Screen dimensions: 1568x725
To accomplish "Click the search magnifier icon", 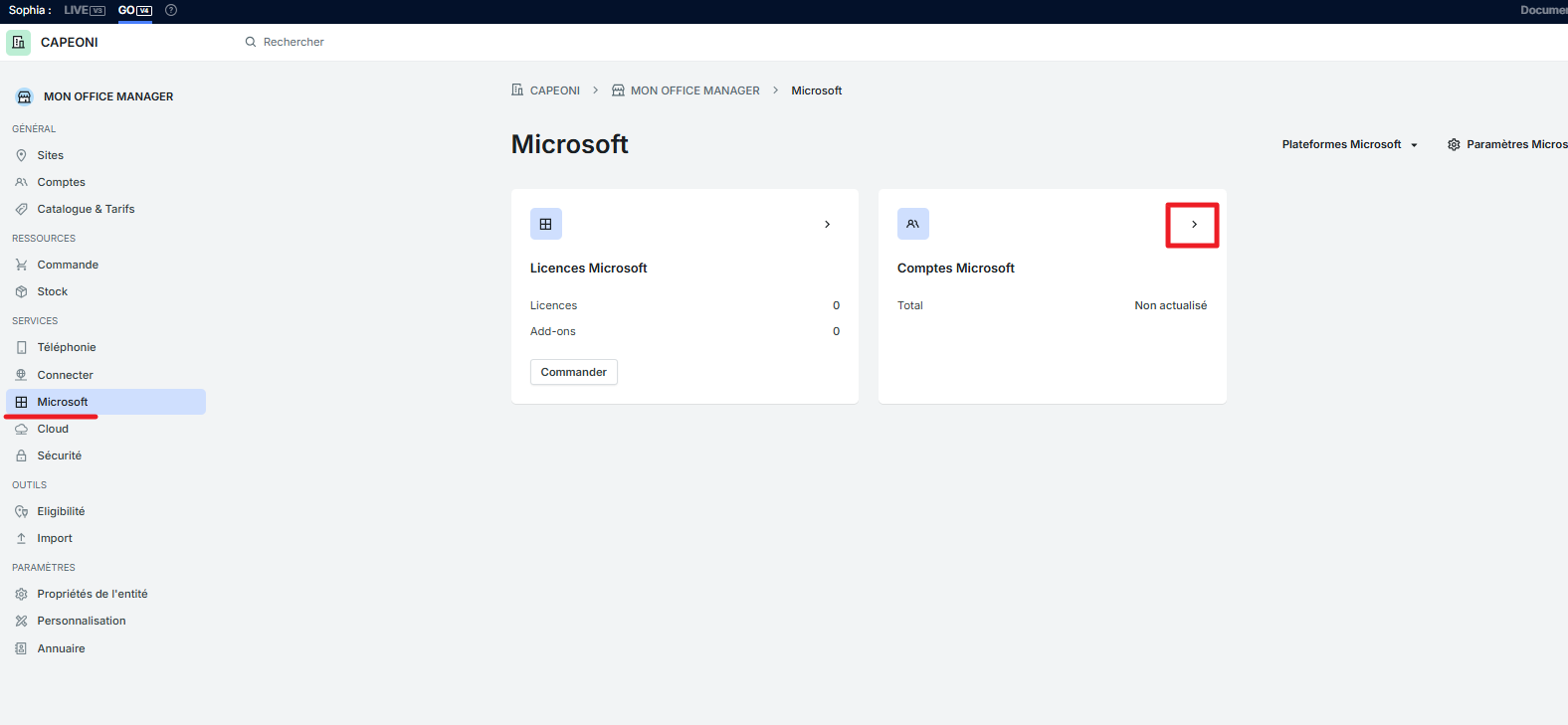I will [251, 42].
